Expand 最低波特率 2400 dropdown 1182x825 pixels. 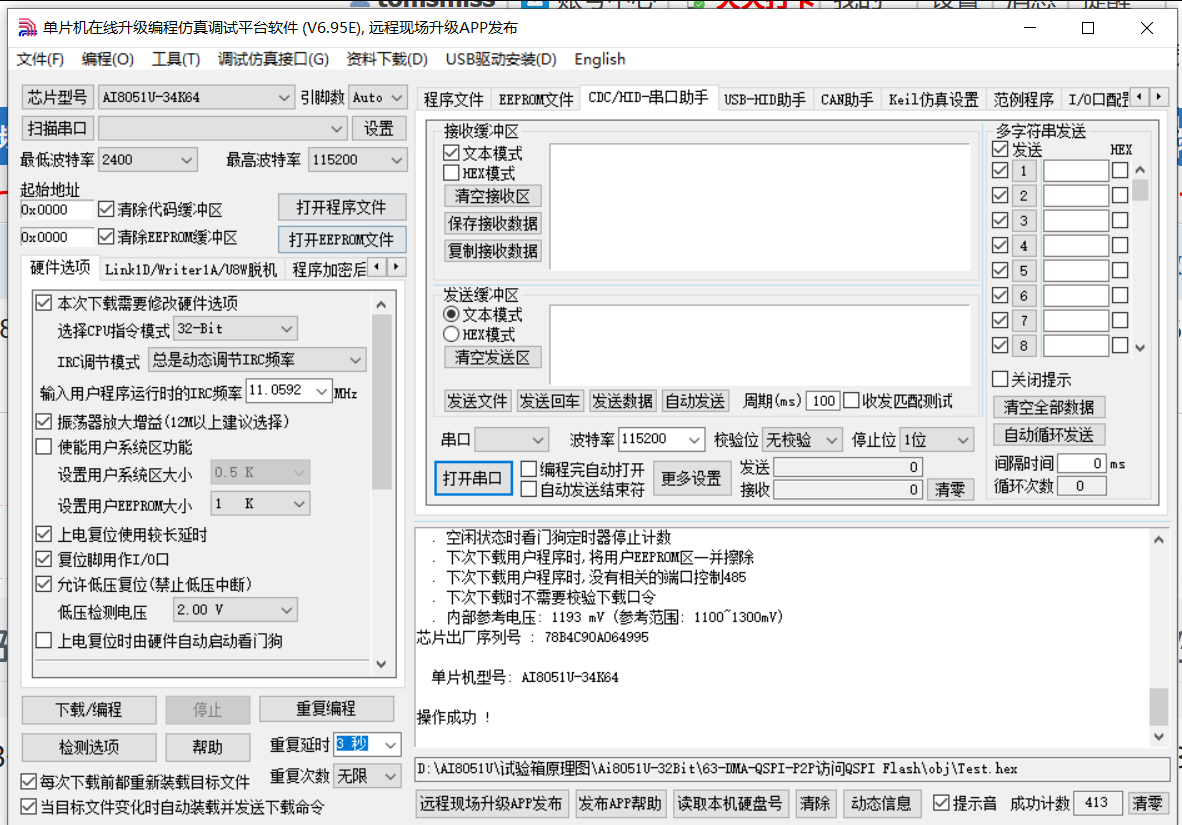pos(186,160)
